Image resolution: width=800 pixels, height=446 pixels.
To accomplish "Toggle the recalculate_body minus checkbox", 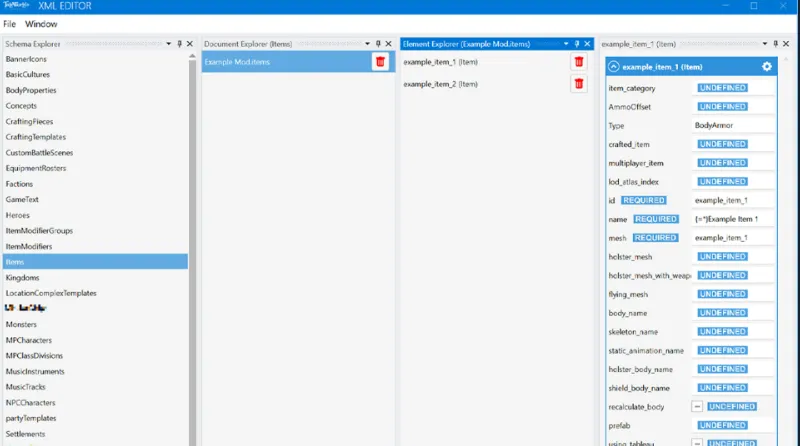I will tap(697, 407).
